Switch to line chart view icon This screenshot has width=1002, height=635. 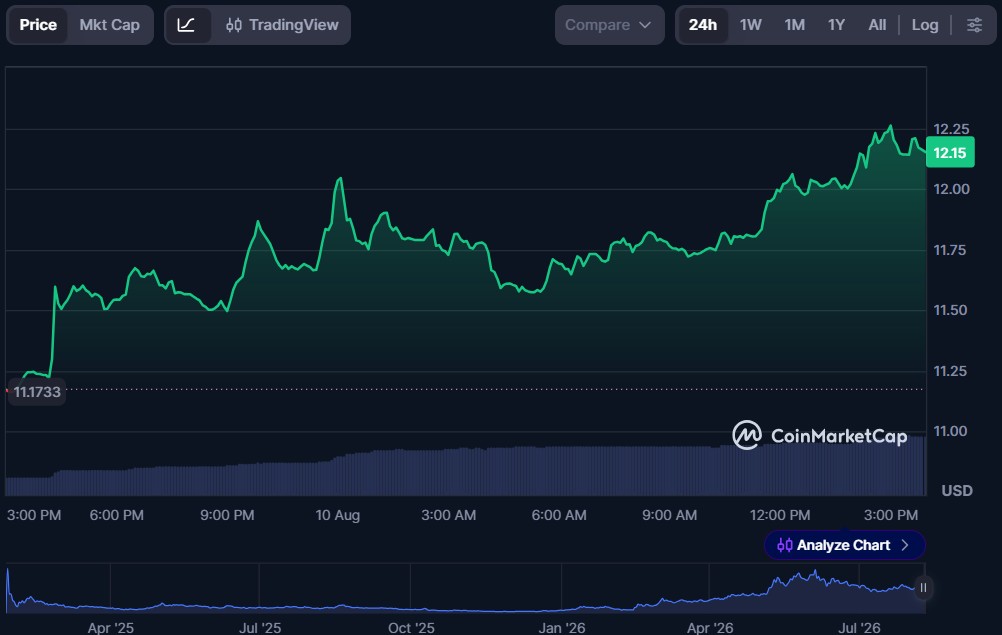(x=187, y=25)
